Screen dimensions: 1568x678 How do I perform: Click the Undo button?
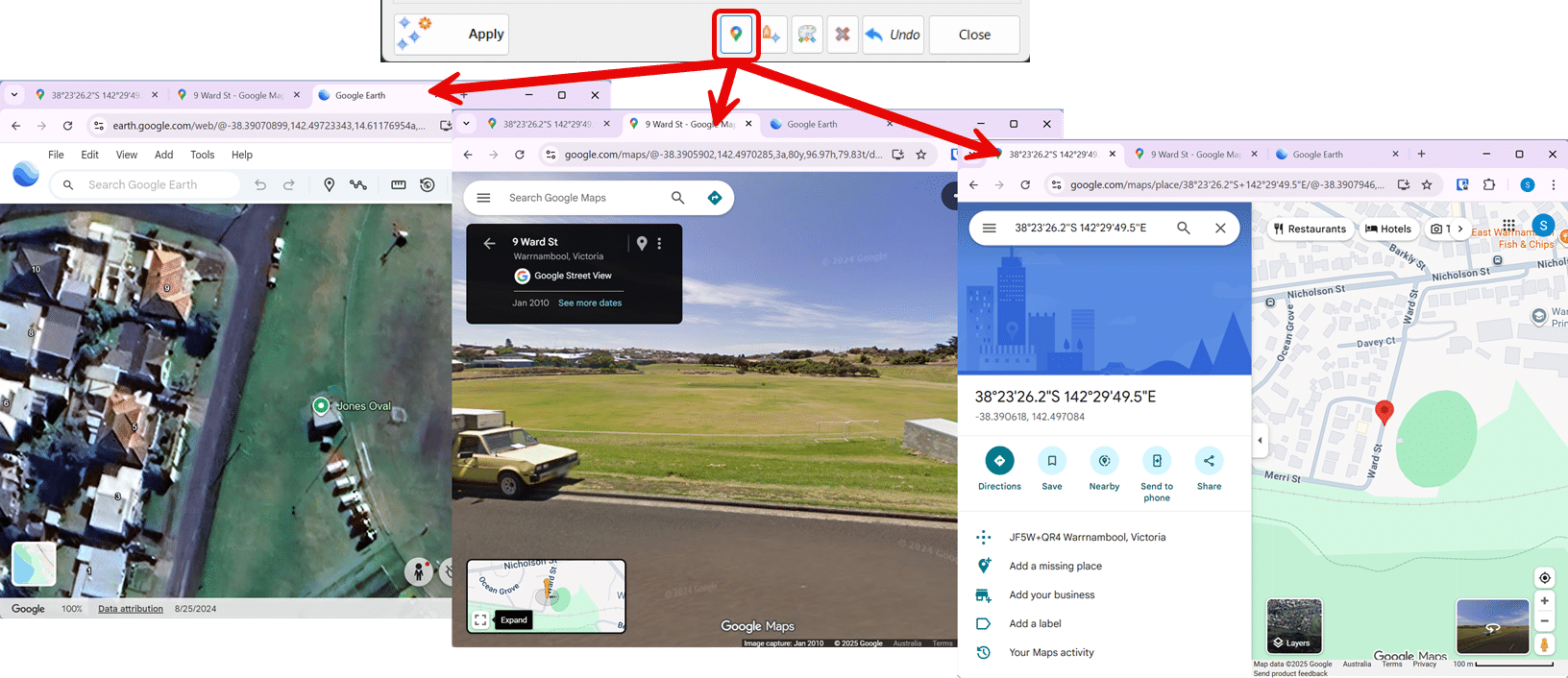click(893, 35)
